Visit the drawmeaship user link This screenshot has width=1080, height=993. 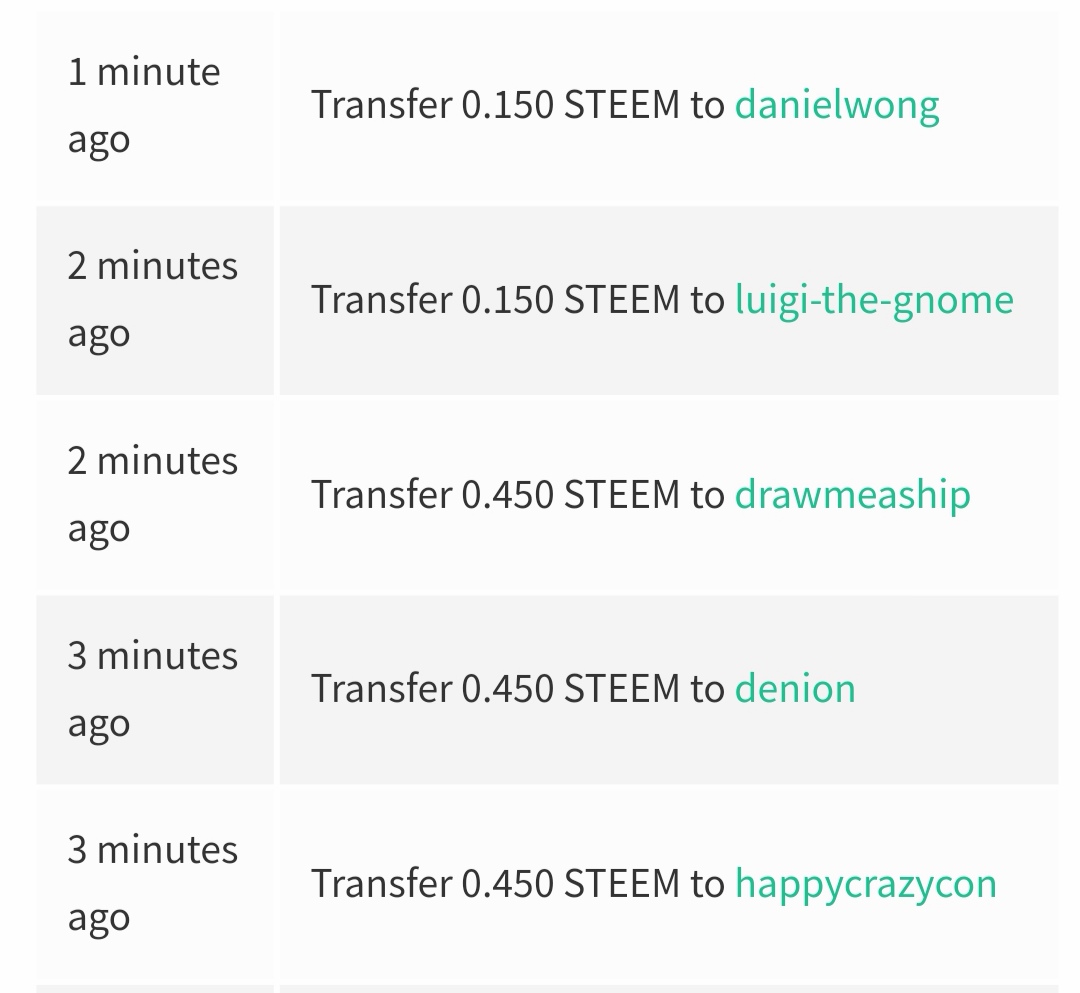tap(852, 495)
